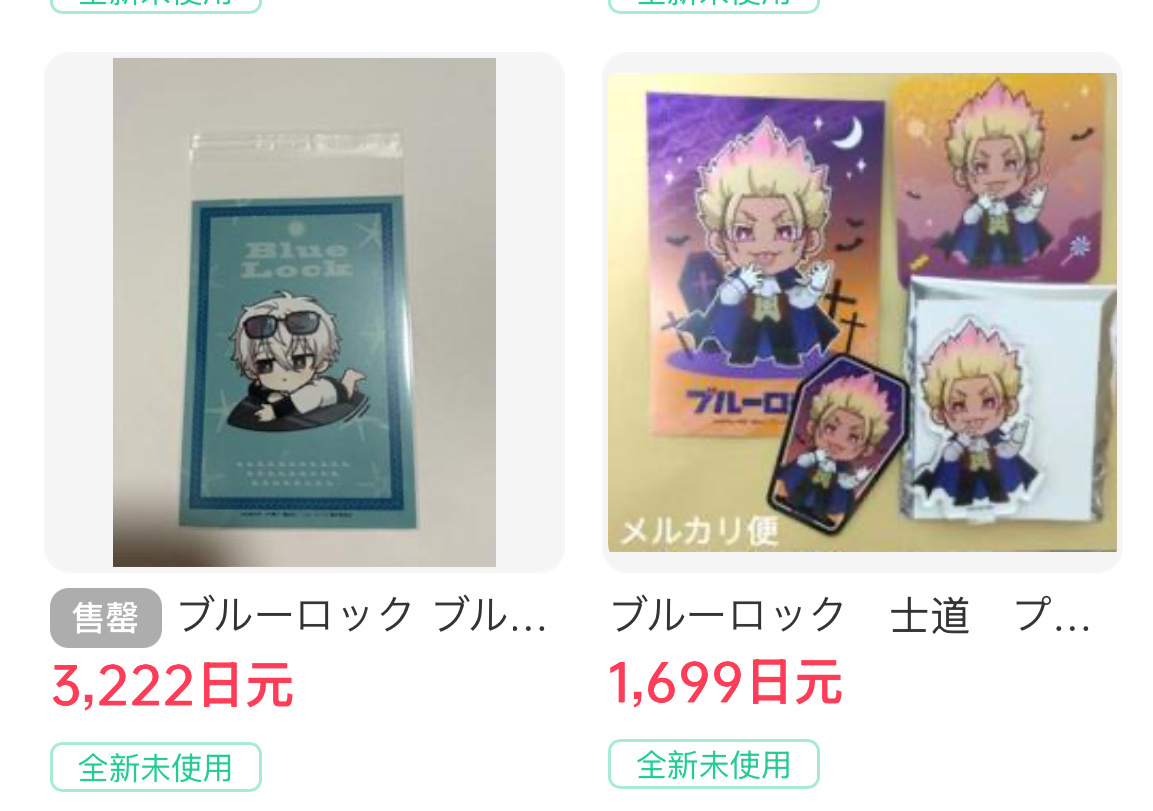Viewport: 1153px width, 811px height.
Task: Open the listing title ブルーロック 士道 プ...
Action: coord(851,615)
